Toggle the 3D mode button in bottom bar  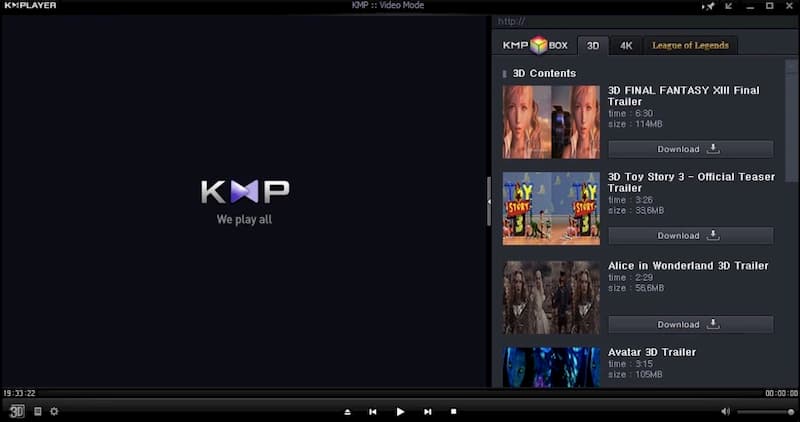(x=17, y=411)
